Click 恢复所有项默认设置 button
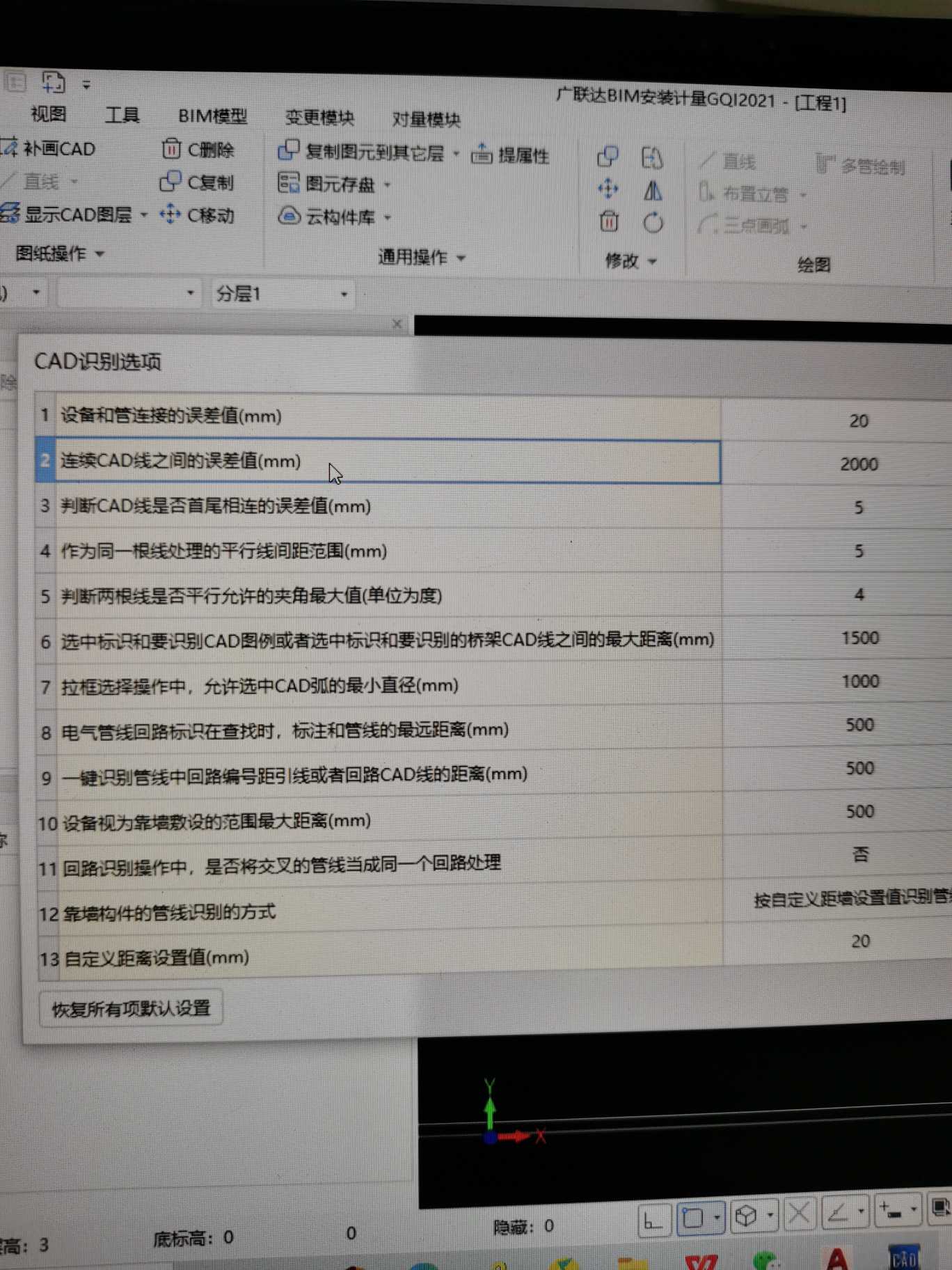 (x=132, y=1008)
